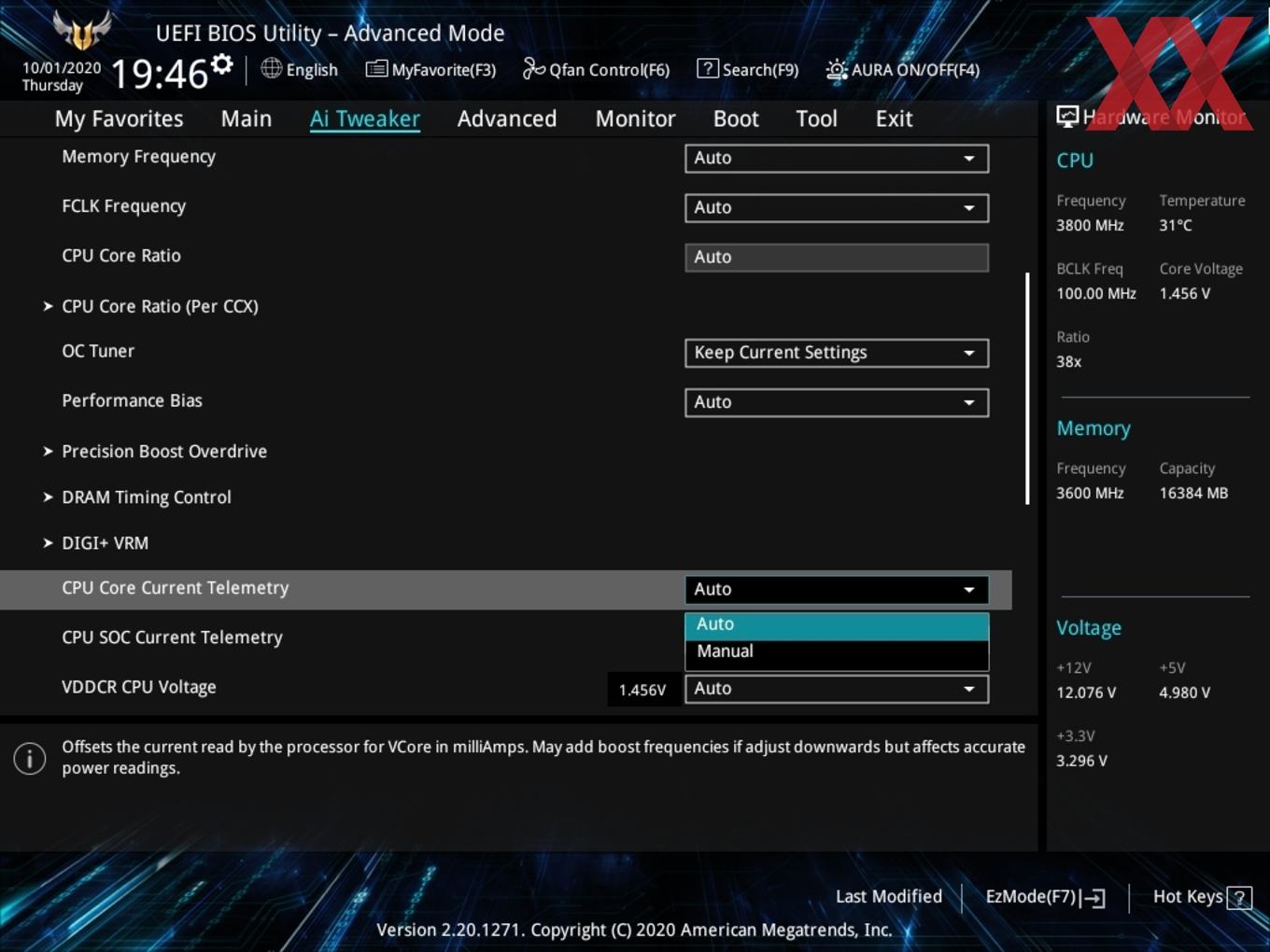The height and width of the screenshot is (952, 1270).
Task: Click the 3800 MHz CPU frequency value
Action: (1090, 226)
